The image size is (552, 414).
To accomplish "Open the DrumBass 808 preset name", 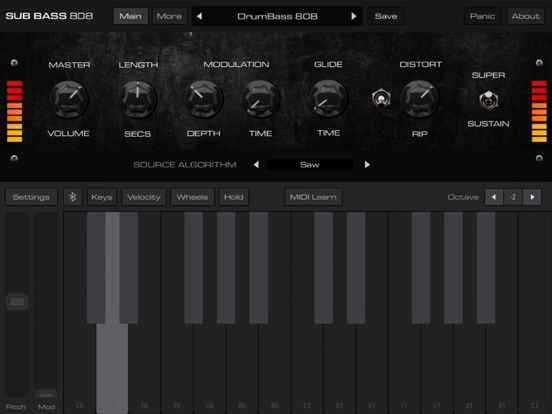I will coord(277,16).
